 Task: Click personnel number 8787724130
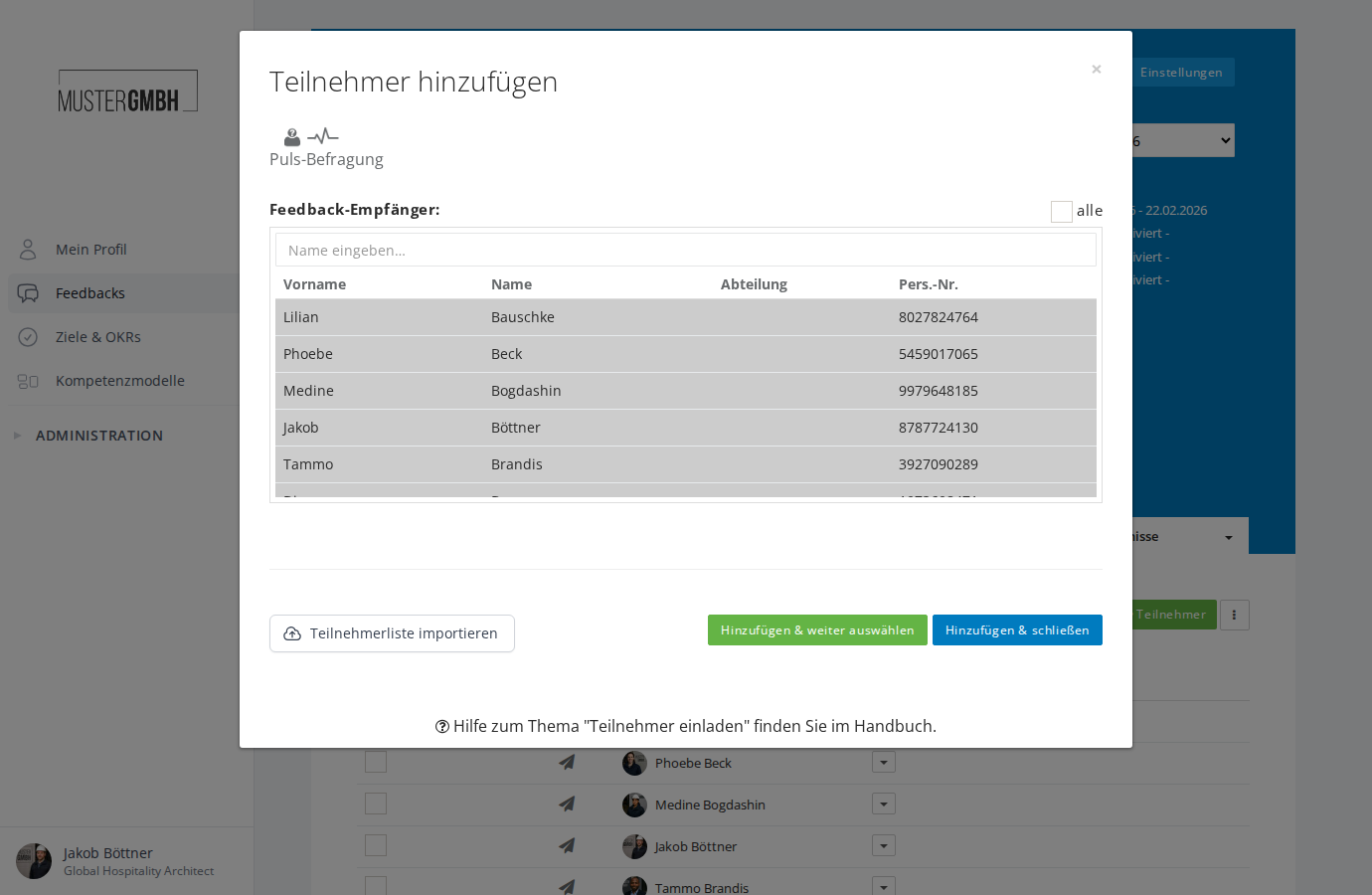pyautogui.click(x=939, y=428)
